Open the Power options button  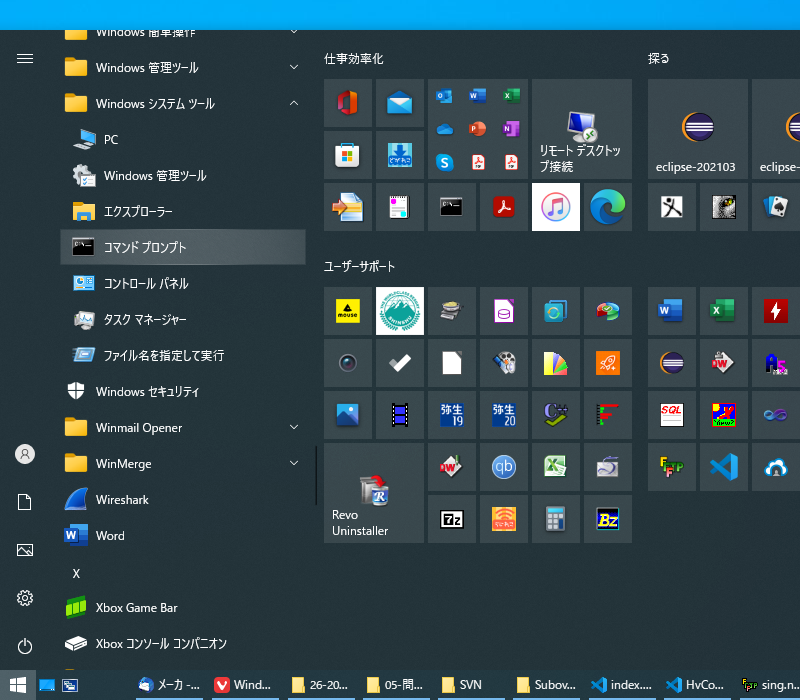(x=25, y=646)
